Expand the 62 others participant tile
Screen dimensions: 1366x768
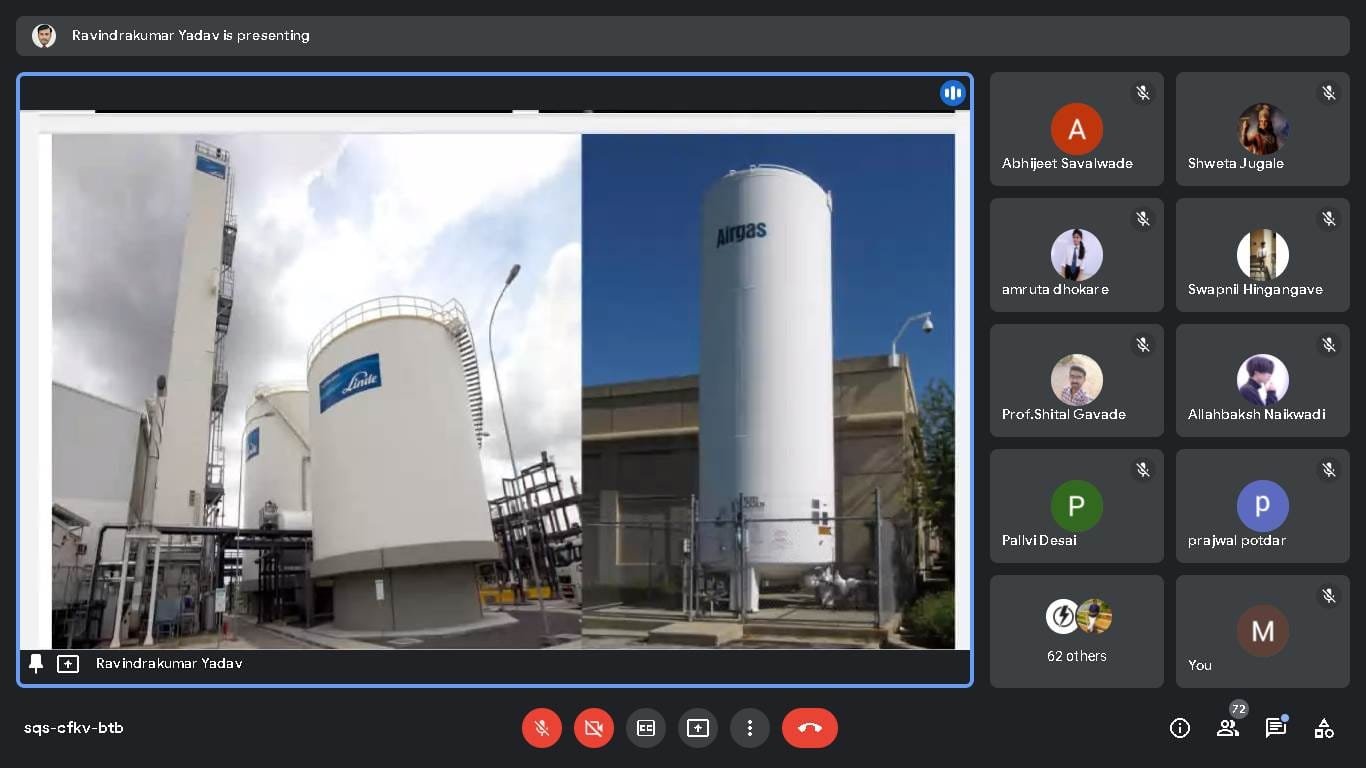[x=1076, y=631]
